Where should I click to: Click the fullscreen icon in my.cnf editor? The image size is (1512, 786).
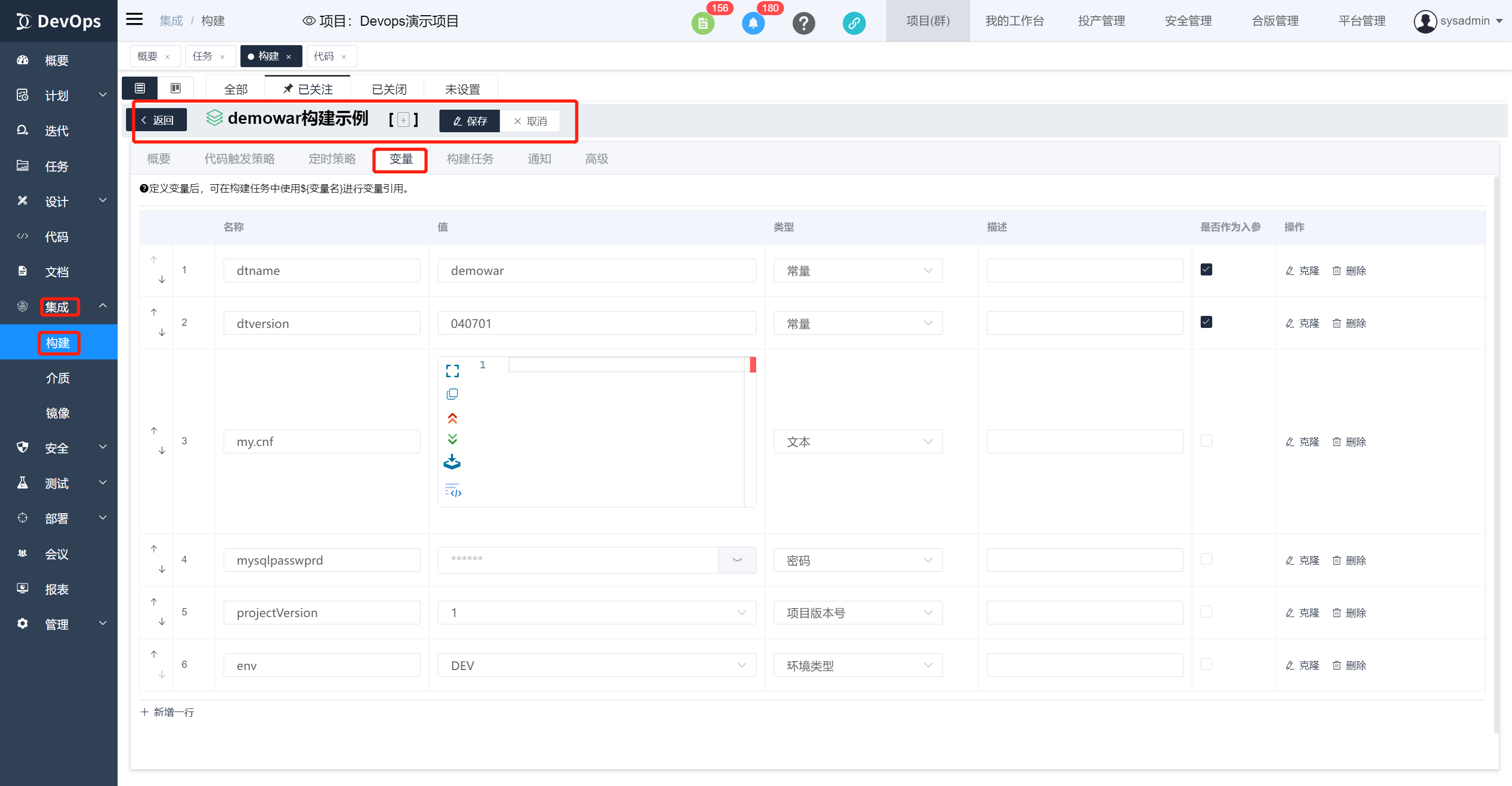point(452,371)
